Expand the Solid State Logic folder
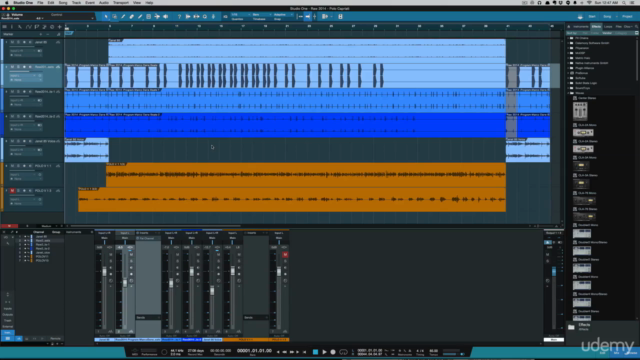The width and height of the screenshot is (640, 360). click(x=569, y=83)
